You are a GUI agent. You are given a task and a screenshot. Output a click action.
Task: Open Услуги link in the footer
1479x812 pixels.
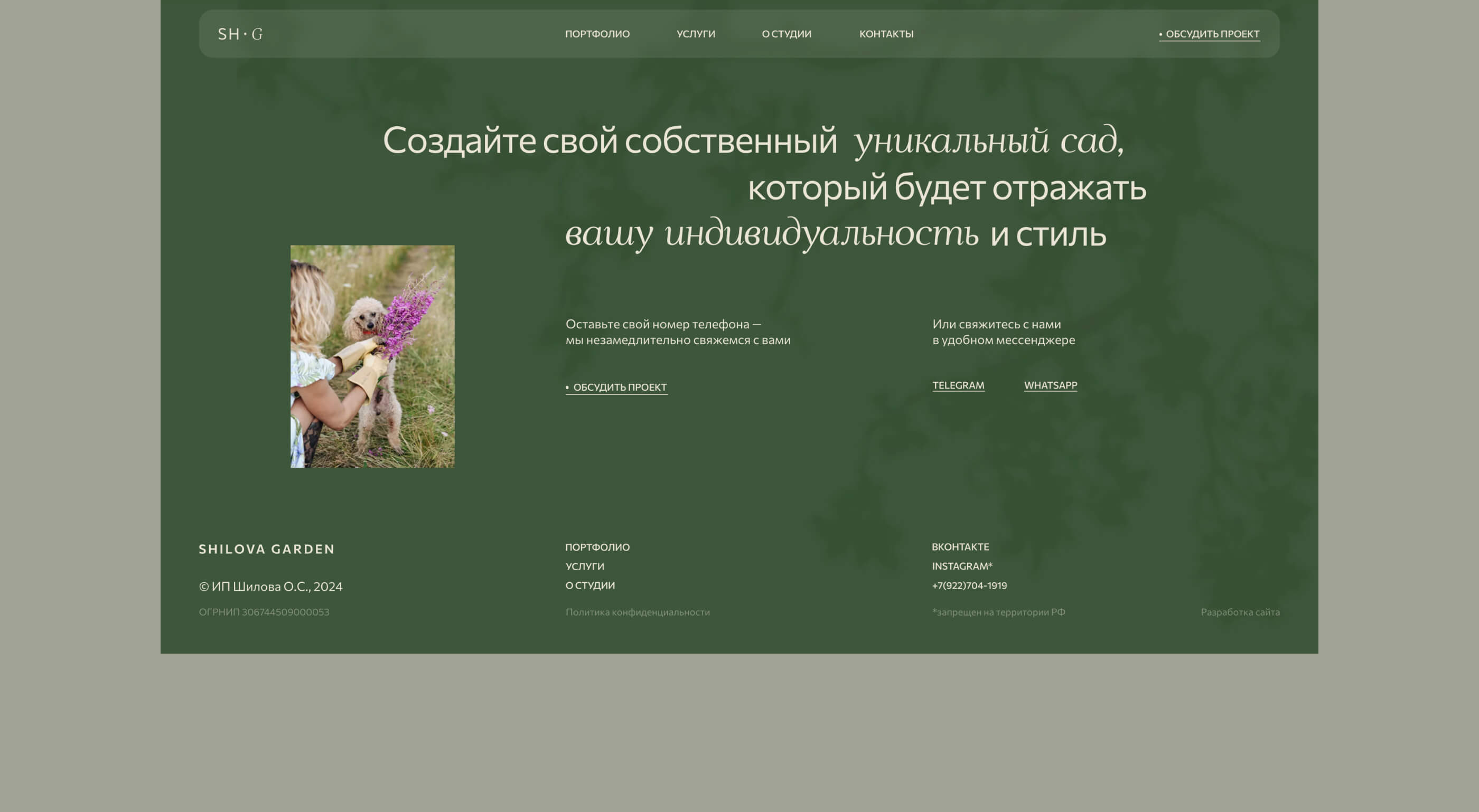(x=585, y=566)
